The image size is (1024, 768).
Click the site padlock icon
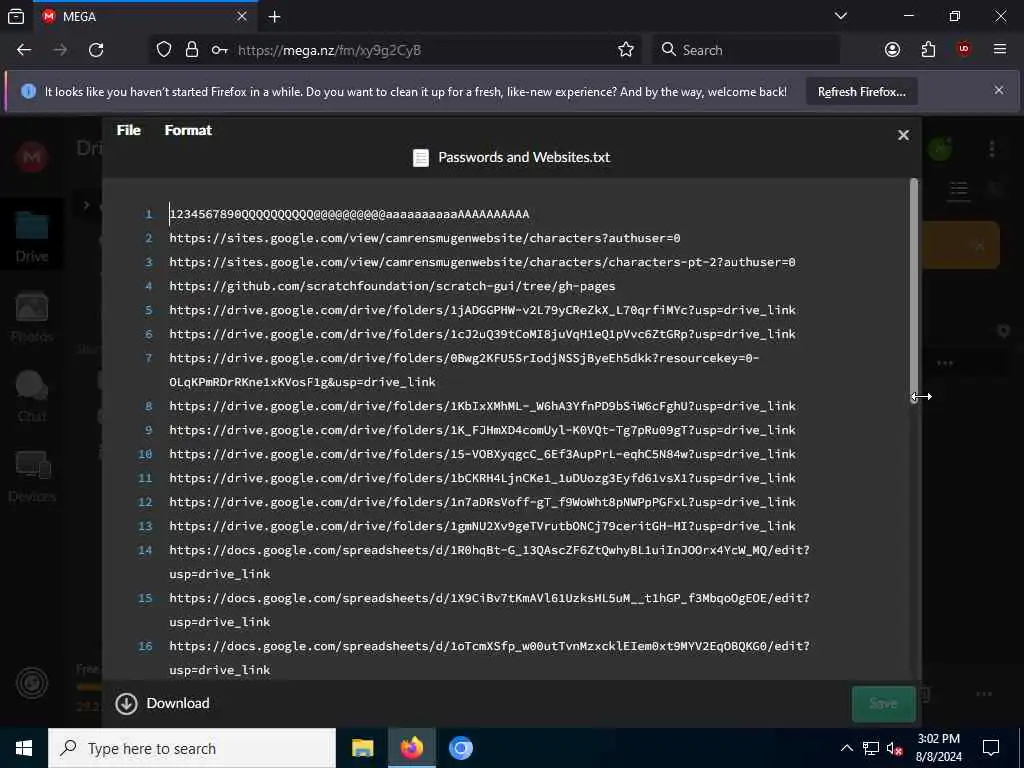(x=191, y=50)
